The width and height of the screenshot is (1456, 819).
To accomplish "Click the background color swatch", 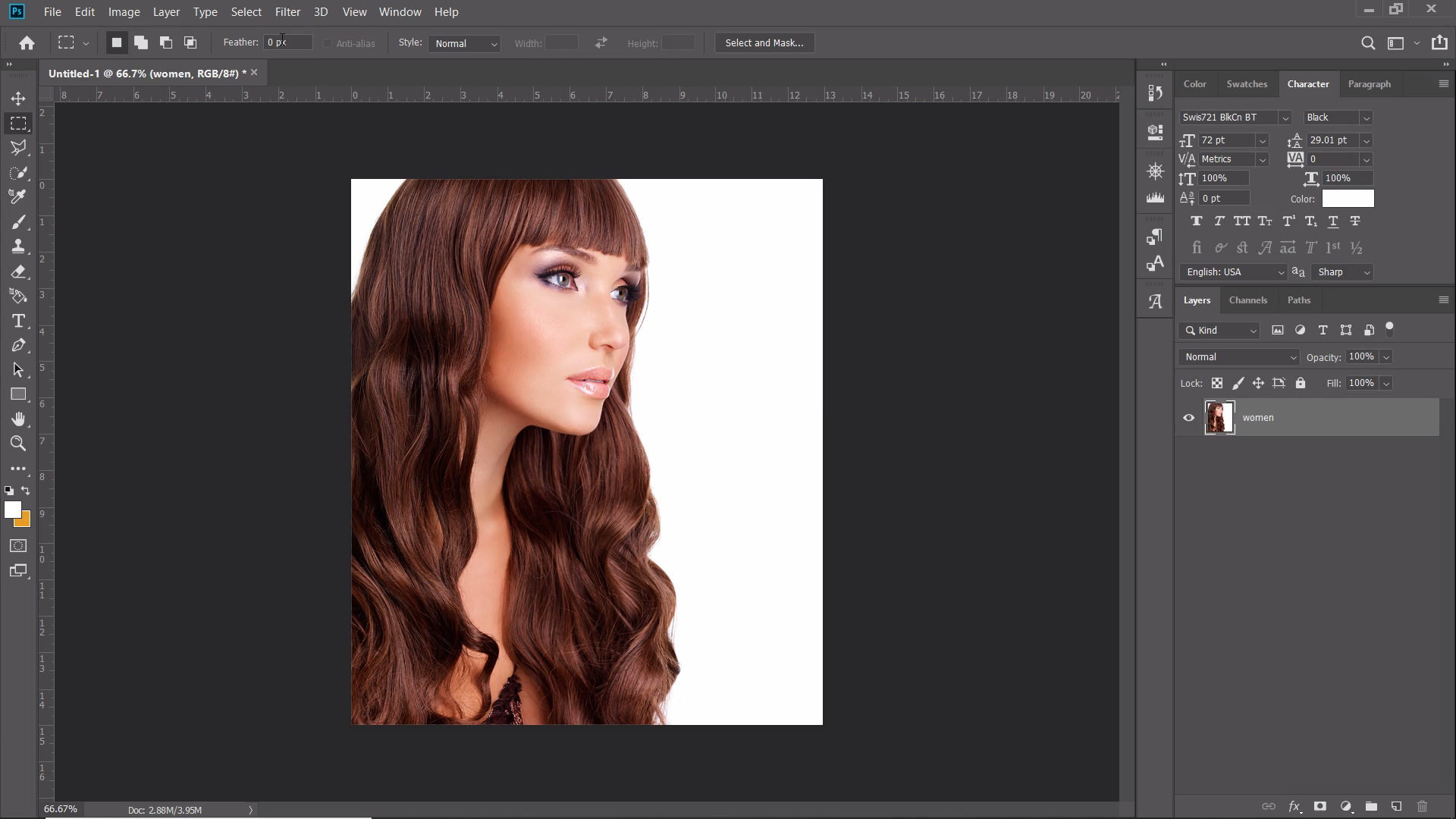I will (26, 522).
